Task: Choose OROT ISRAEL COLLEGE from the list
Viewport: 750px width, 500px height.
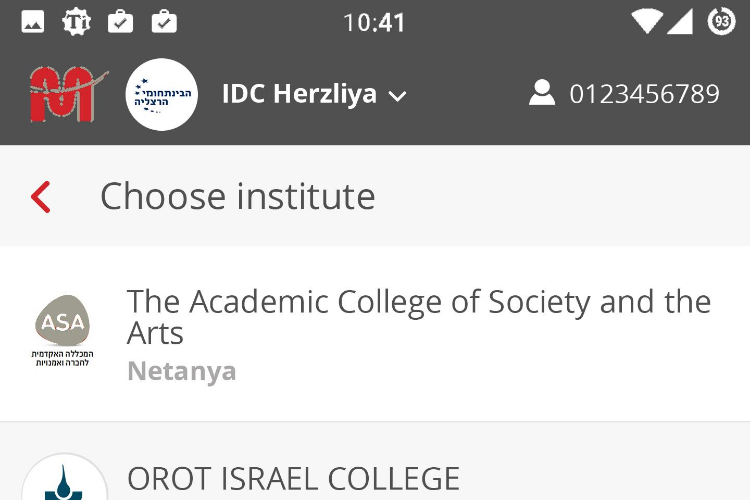Action: tap(293, 478)
